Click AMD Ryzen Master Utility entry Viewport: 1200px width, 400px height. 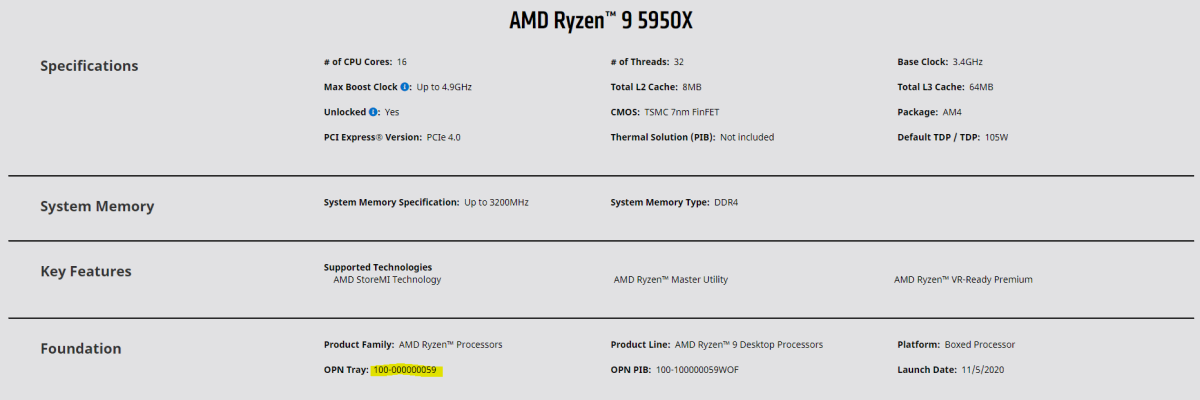tap(671, 280)
